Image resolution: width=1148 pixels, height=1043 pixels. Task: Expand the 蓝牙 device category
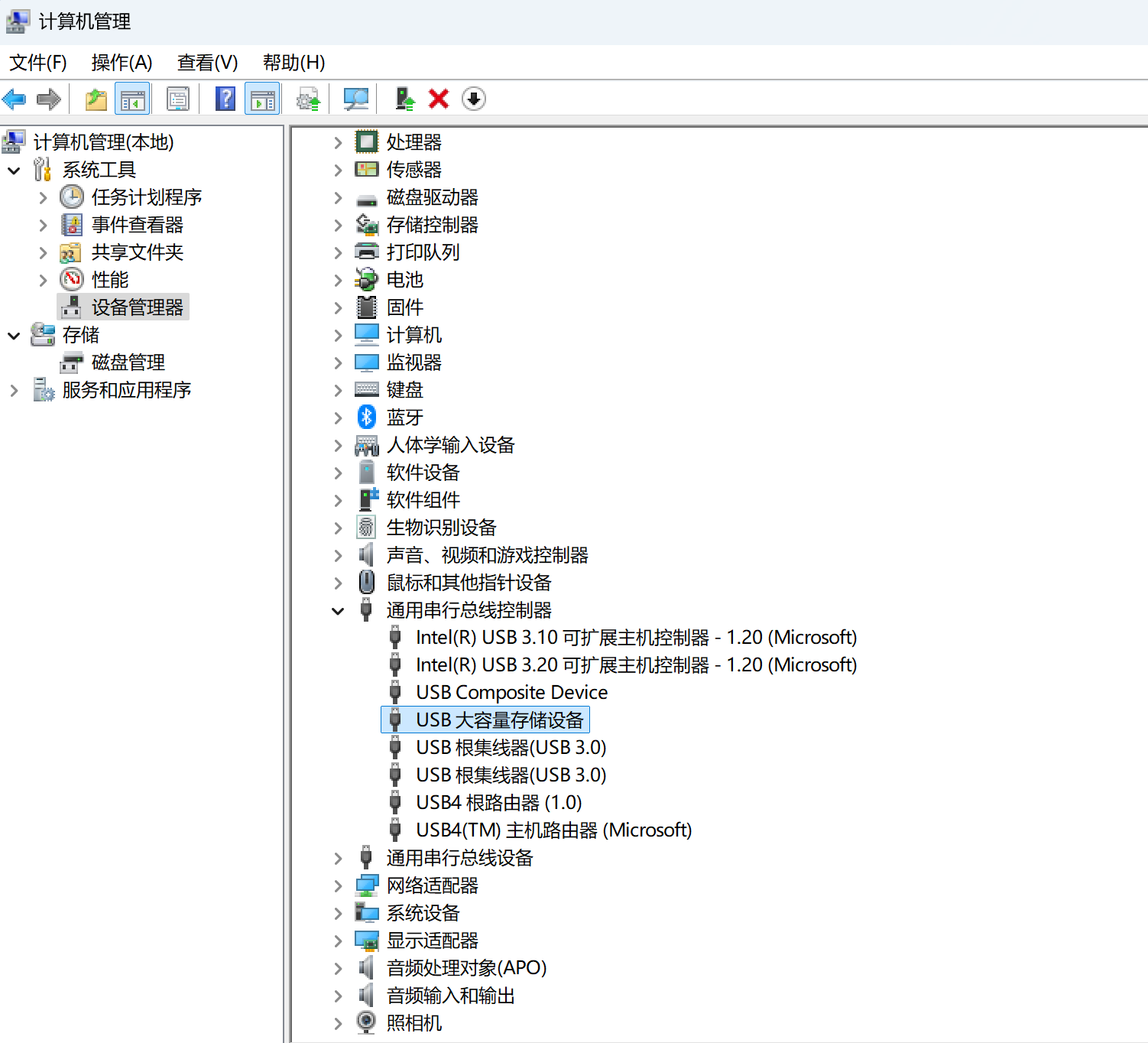click(338, 418)
